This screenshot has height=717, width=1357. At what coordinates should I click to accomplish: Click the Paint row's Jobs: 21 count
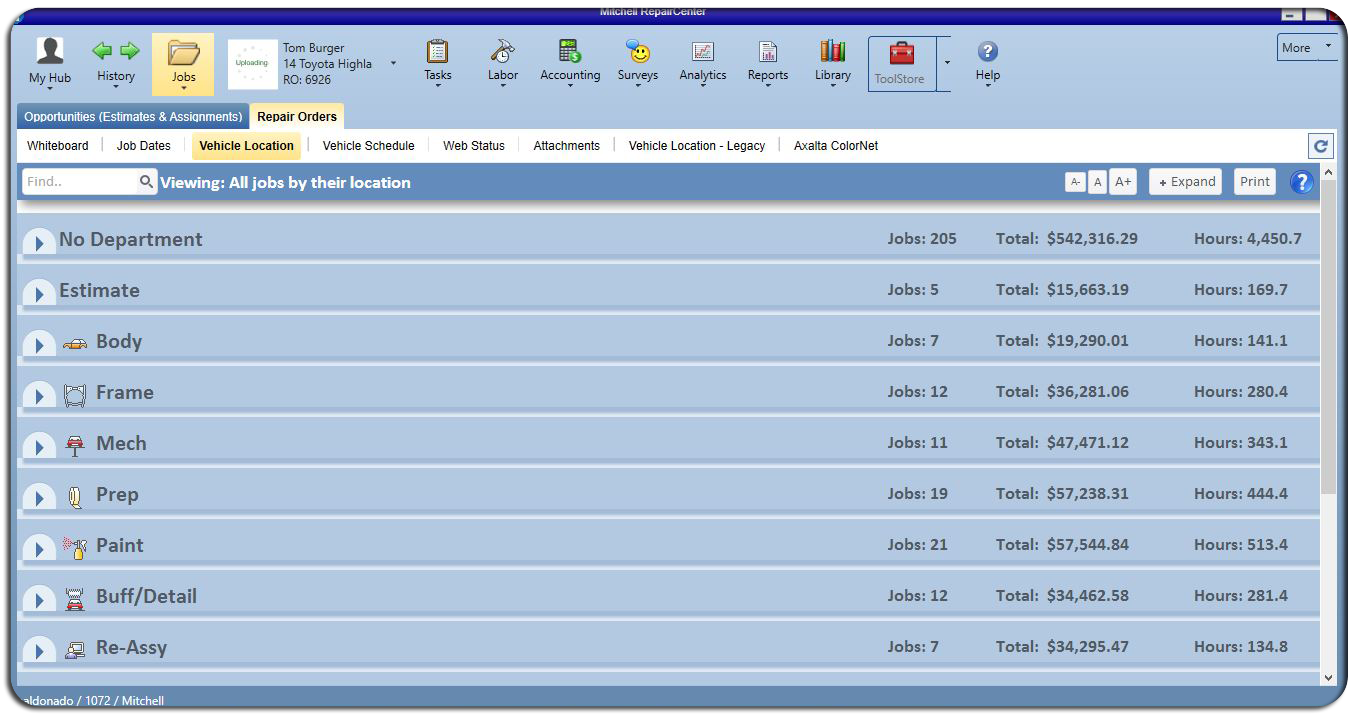[x=917, y=545]
